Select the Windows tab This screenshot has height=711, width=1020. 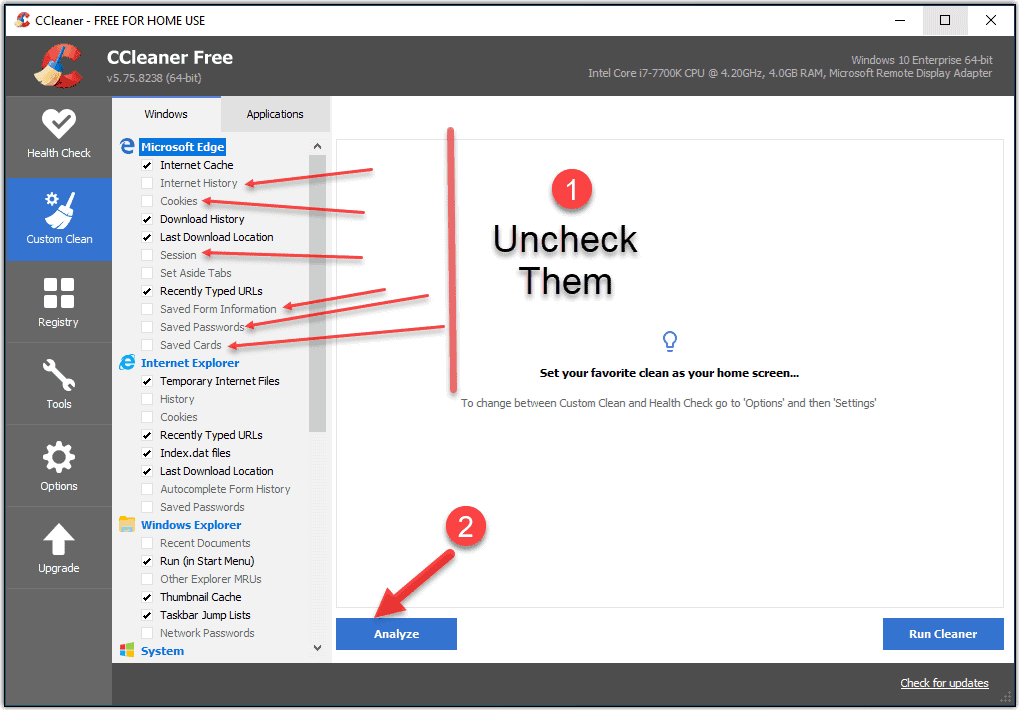coord(166,113)
